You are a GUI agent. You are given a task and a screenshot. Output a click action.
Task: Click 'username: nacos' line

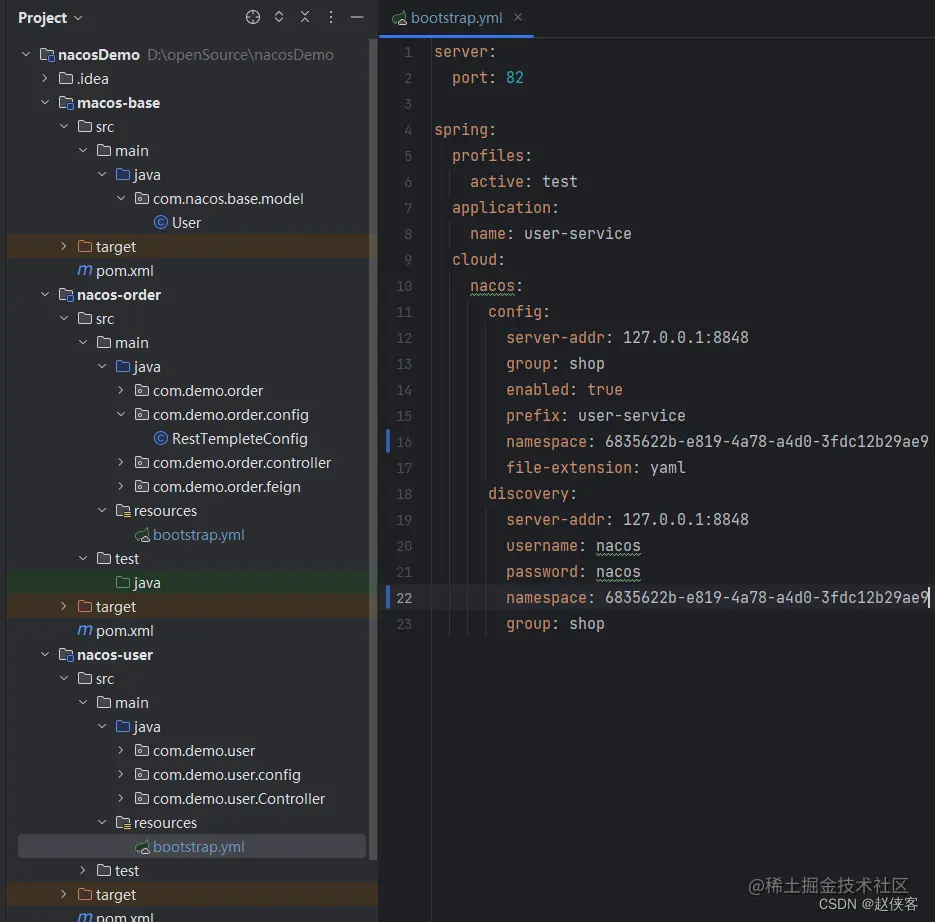click(x=573, y=546)
